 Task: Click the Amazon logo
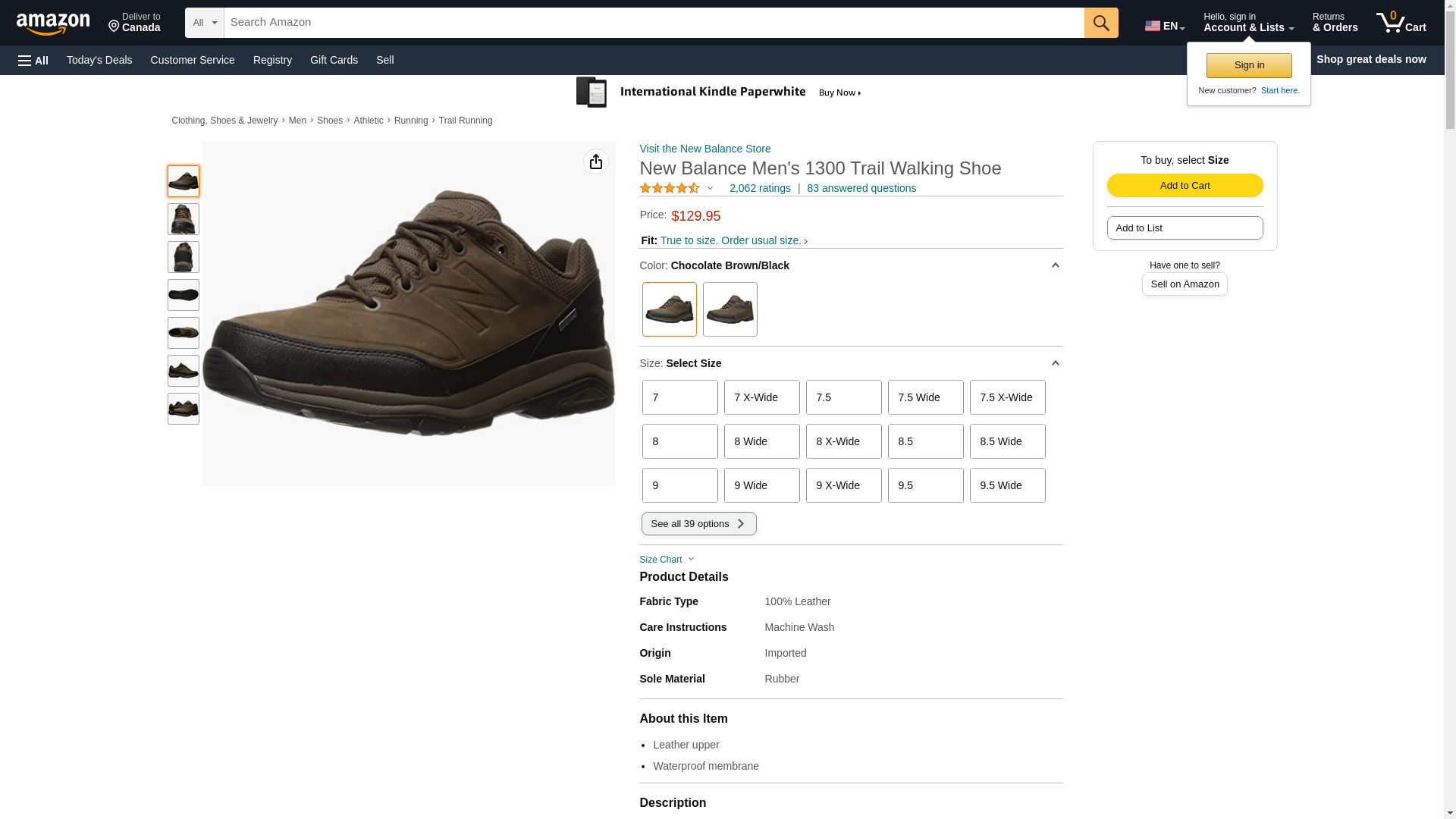pos(53,24)
